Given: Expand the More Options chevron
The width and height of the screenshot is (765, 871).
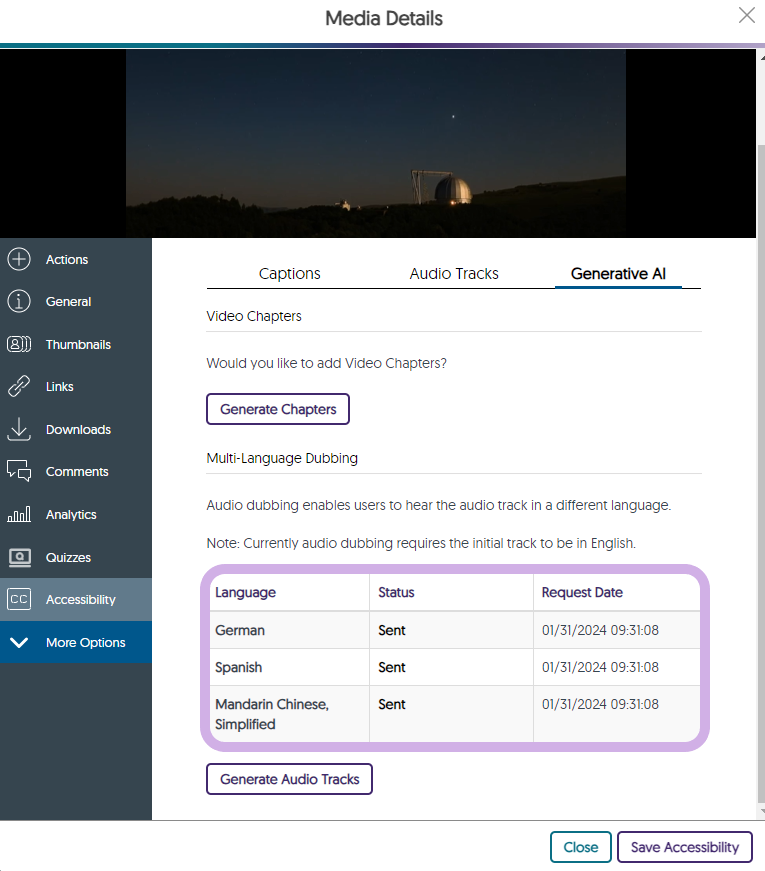Looking at the screenshot, I should pyautogui.click(x=19, y=643).
